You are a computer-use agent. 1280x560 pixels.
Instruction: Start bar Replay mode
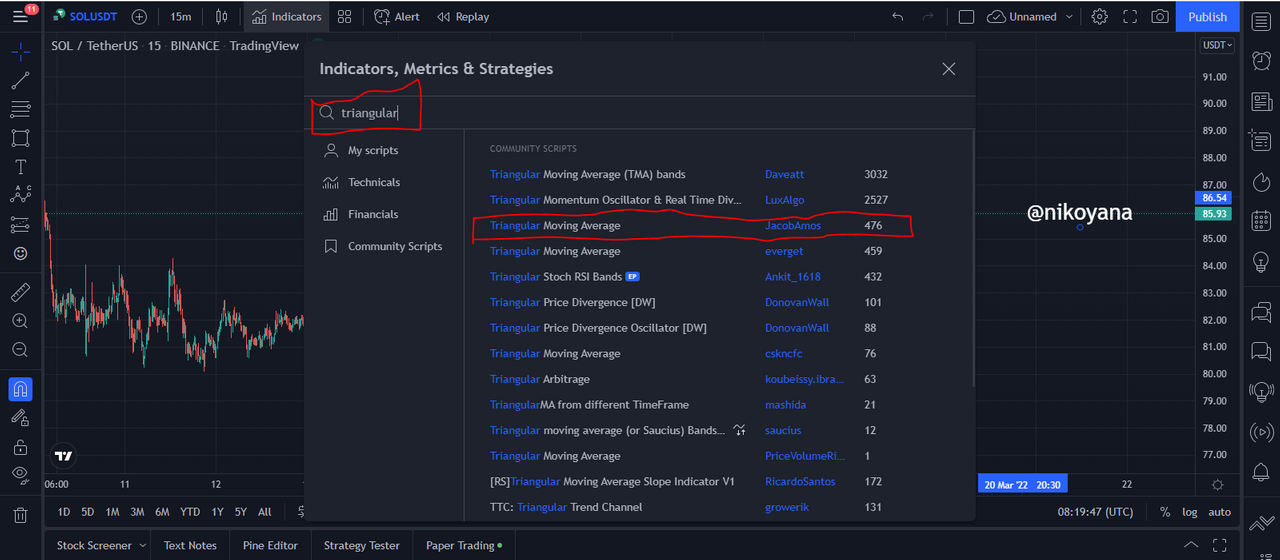click(x=463, y=17)
